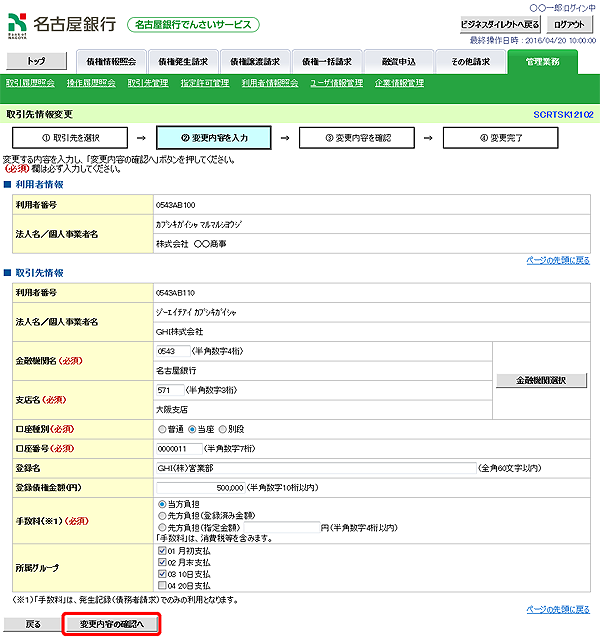
Task: Switch to the 融資申込 tab
Action: (x=399, y=62)
